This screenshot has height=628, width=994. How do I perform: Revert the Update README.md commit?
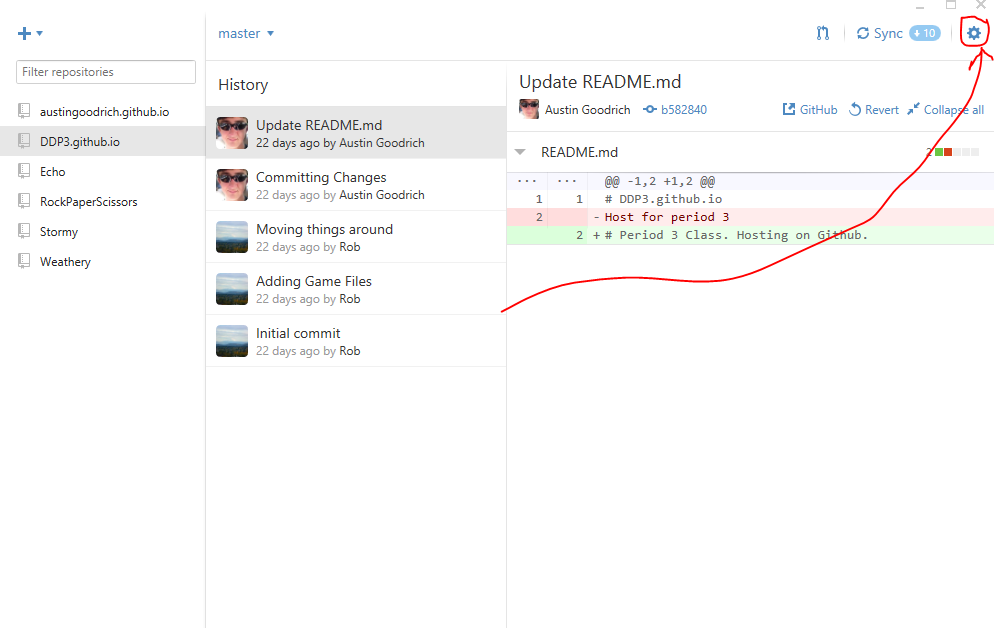(x=874, y=110)
